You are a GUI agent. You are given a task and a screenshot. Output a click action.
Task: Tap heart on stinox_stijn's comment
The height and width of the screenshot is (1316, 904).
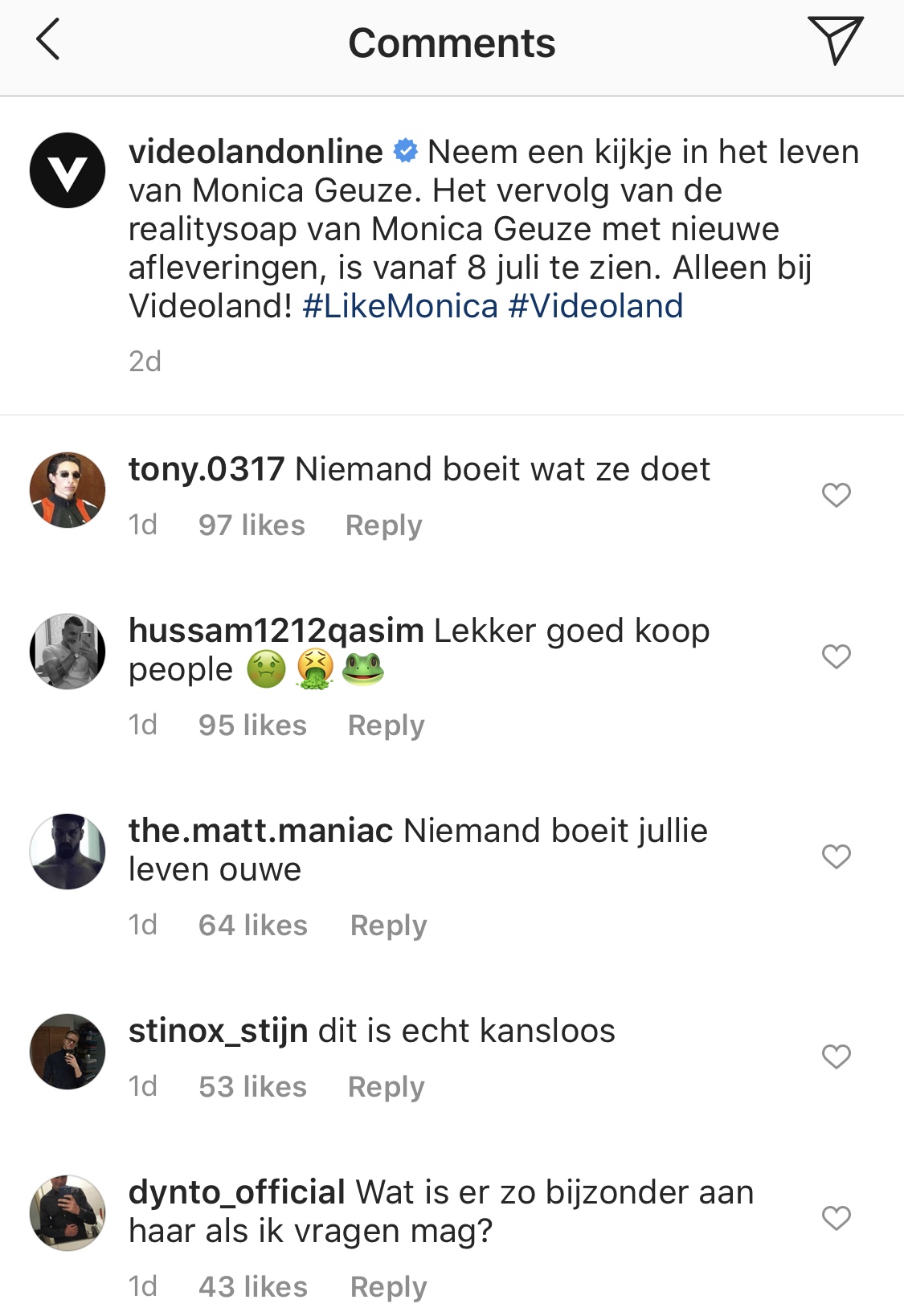coord(836,1056)
